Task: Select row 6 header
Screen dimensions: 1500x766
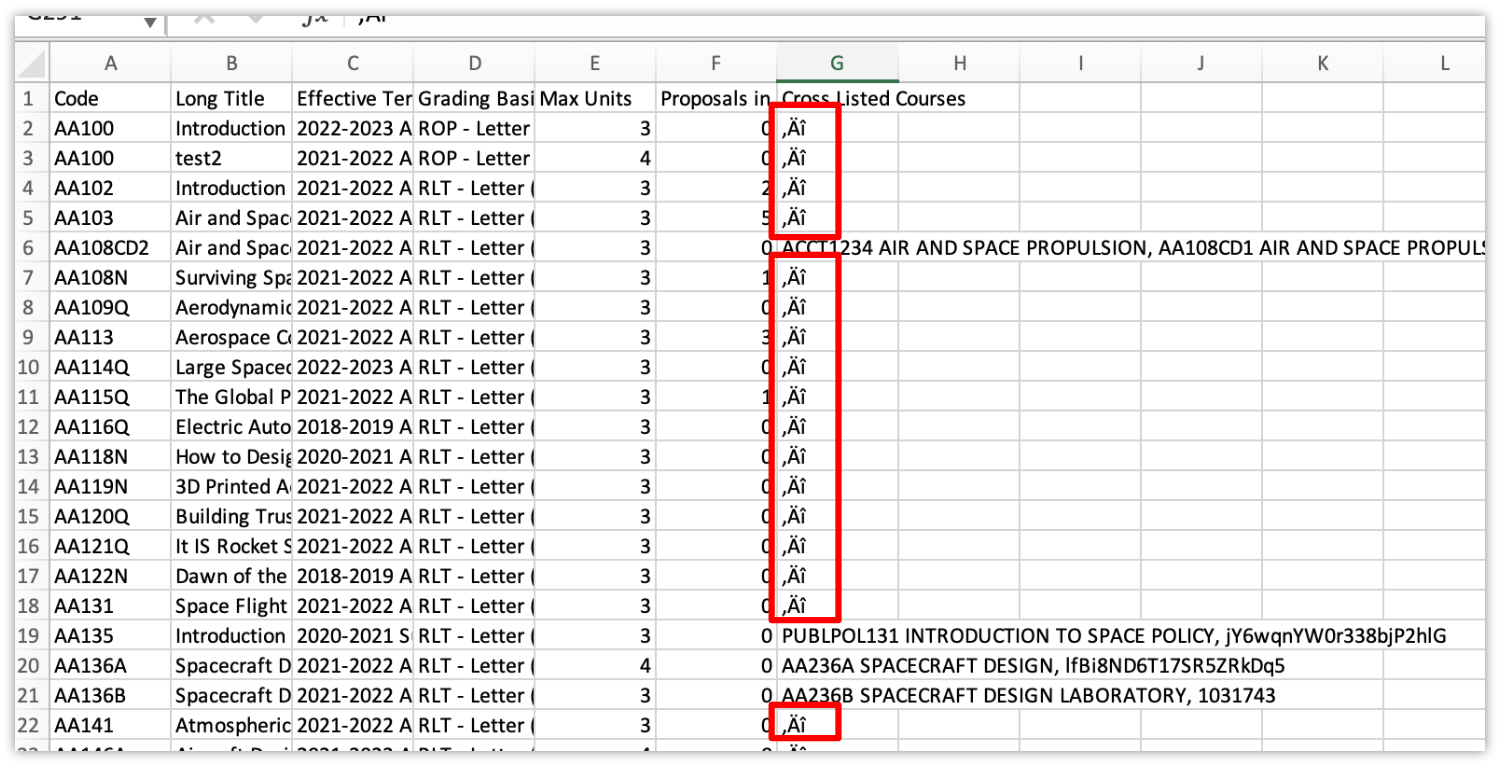Action: pyautogui.click(x=28, y=247)
